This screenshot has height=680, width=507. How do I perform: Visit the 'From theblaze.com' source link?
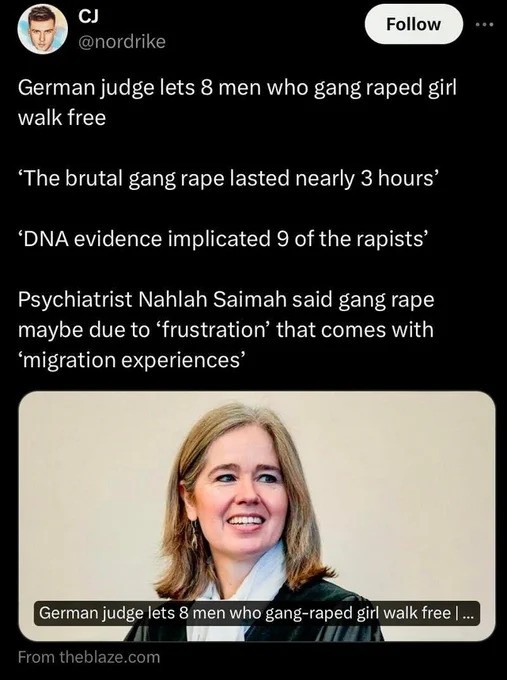point(89,657)
